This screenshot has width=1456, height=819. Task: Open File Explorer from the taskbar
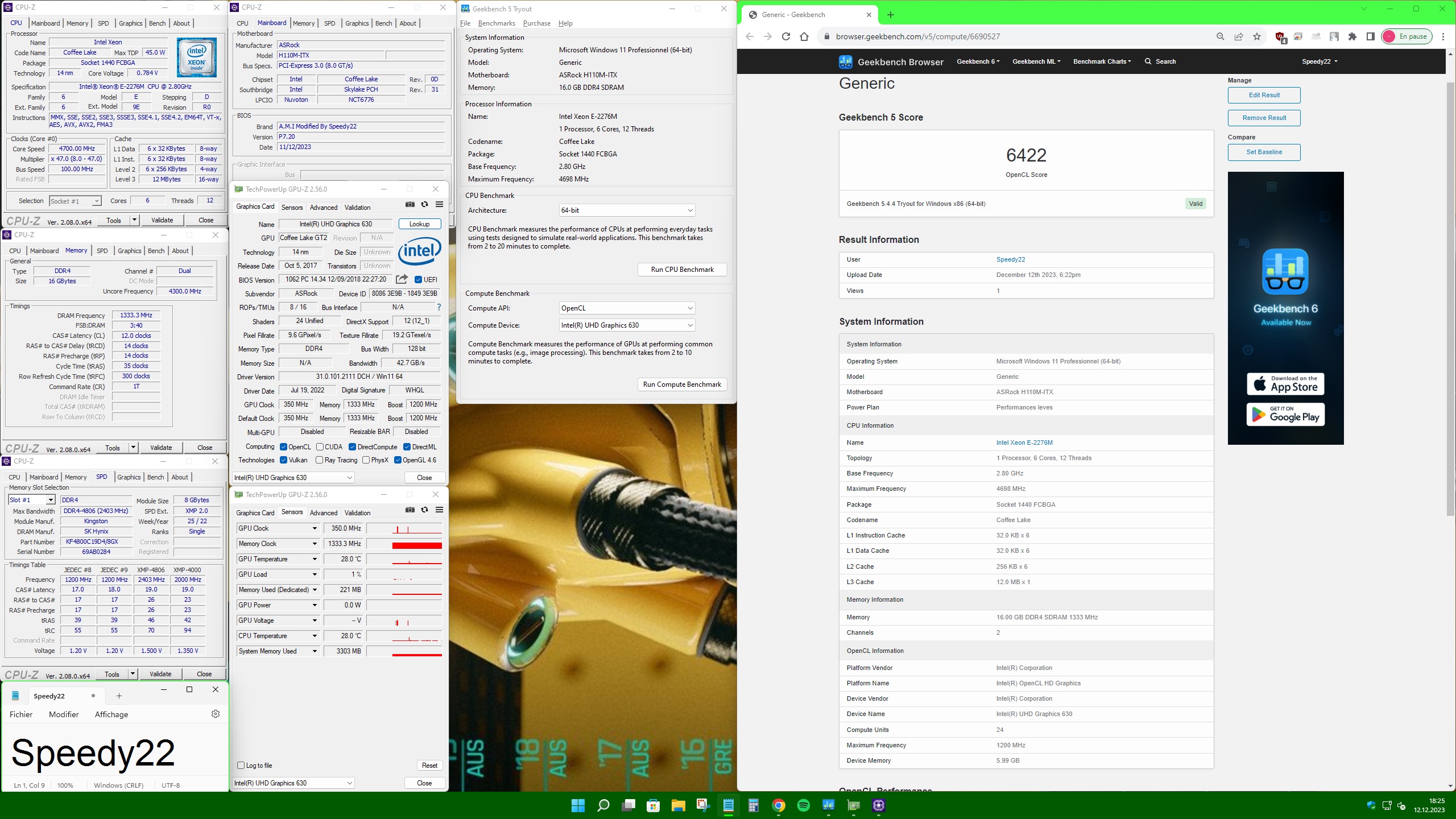pyautogui.click(x=679, y=805)
